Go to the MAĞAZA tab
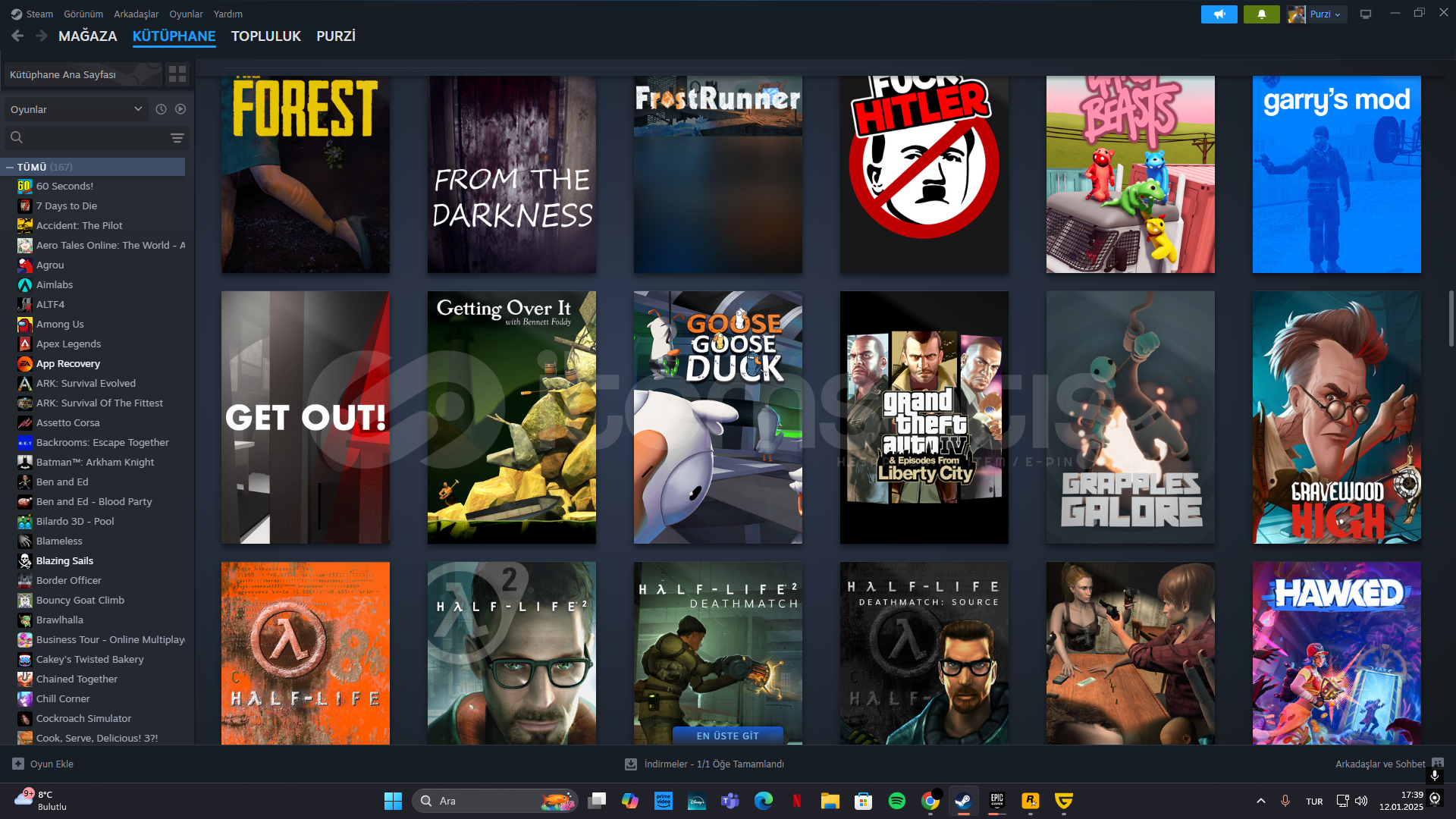 [x=88, y=36]
